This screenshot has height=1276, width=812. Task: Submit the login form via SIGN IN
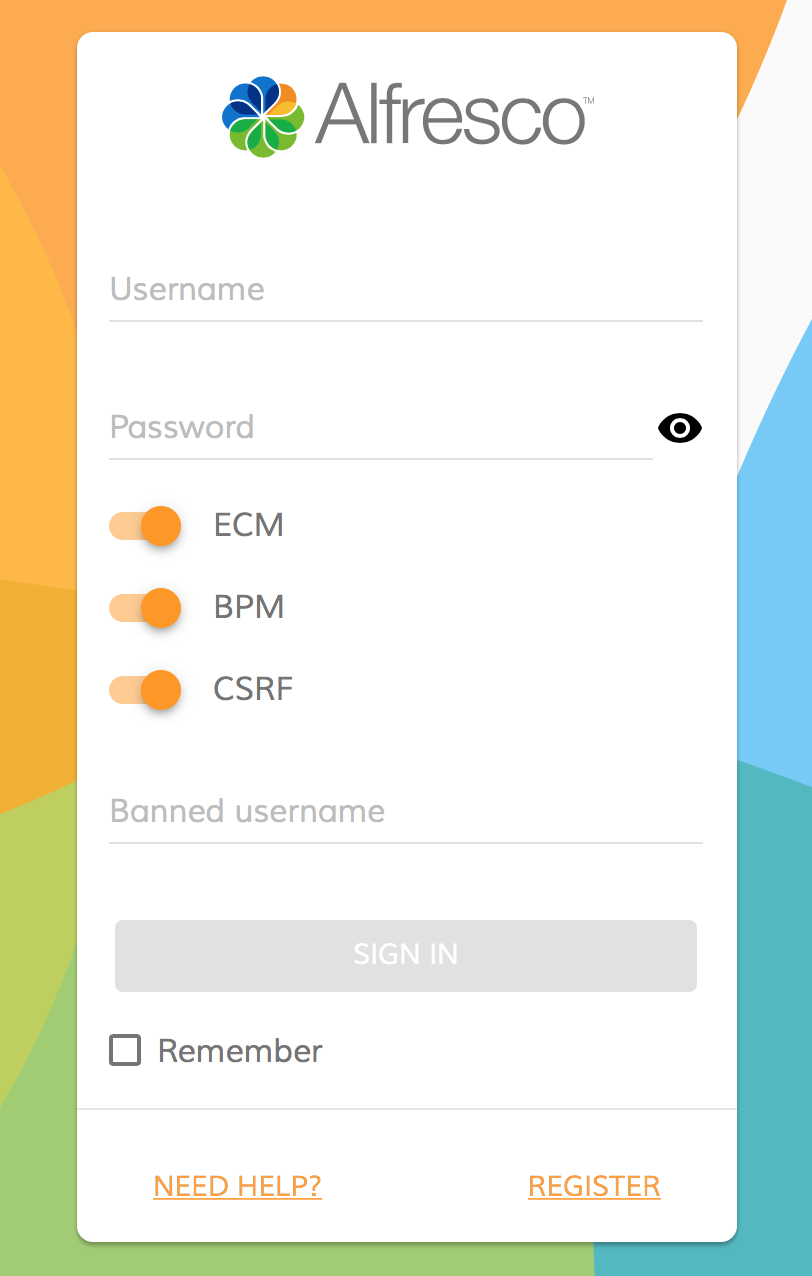point(406,955)
